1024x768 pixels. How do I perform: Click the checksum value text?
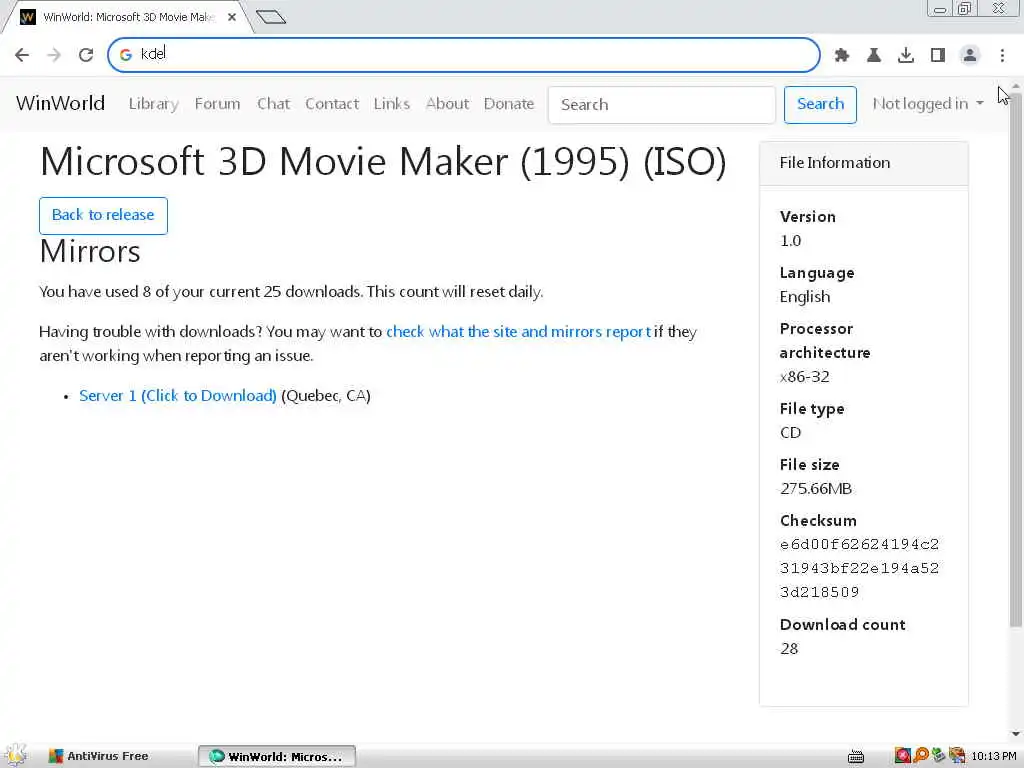859,568
